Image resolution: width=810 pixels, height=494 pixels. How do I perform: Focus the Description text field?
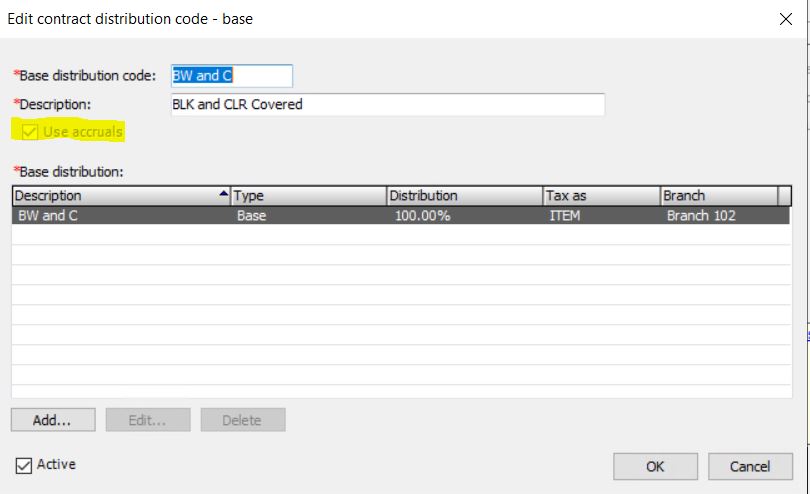(x=387, y=105)
